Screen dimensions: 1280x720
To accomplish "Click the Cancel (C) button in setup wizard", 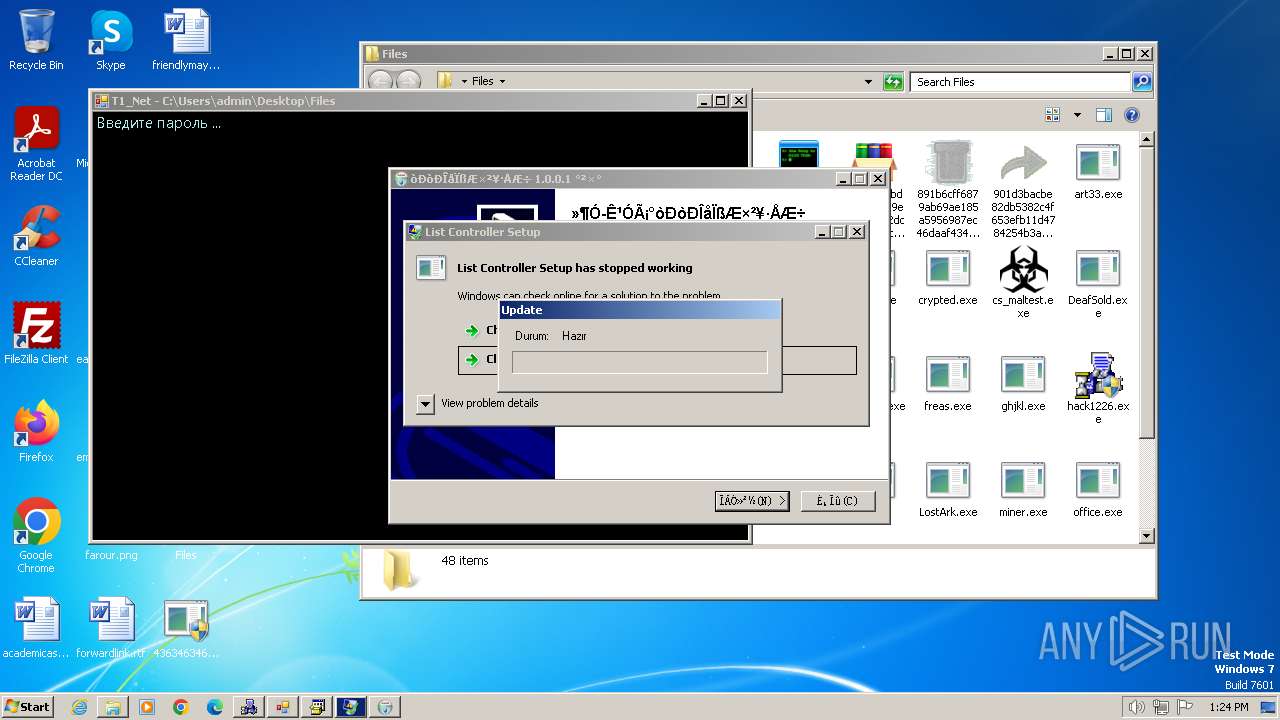I will (x=838, y=500).
